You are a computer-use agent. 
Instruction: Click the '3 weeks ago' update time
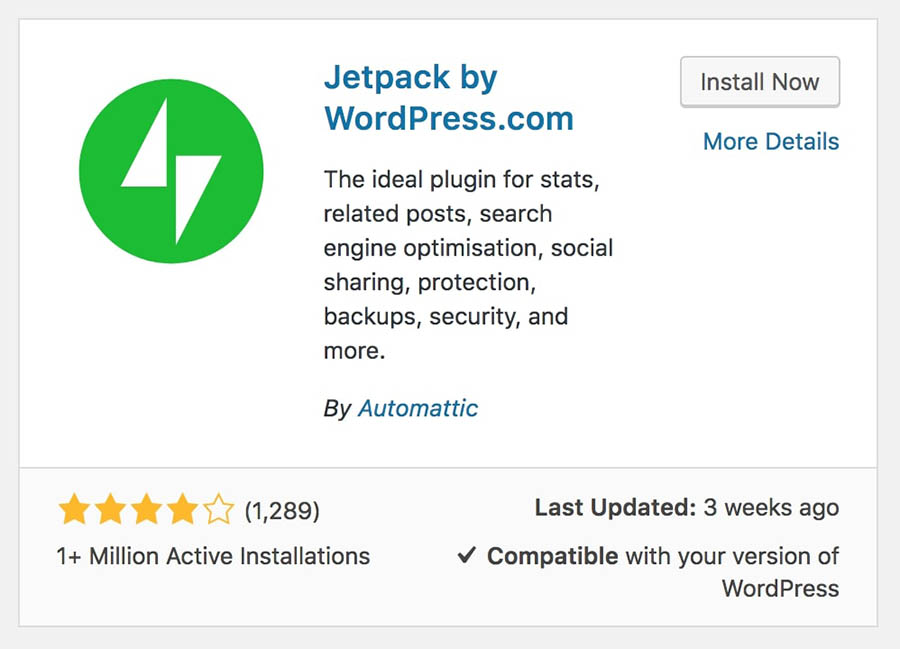coord(771,508)
